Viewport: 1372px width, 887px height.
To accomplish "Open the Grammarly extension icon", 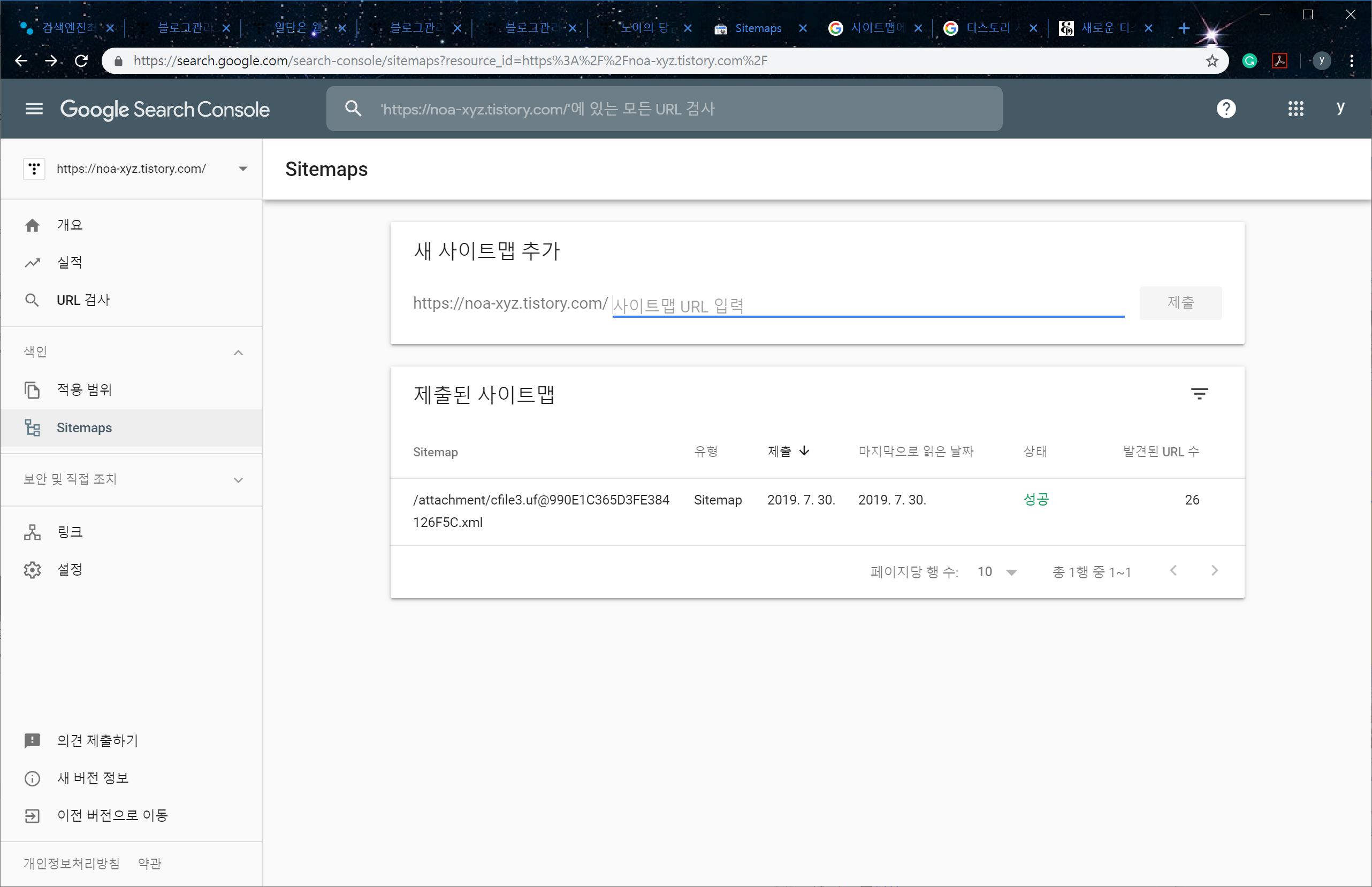I will point(1249,60).
